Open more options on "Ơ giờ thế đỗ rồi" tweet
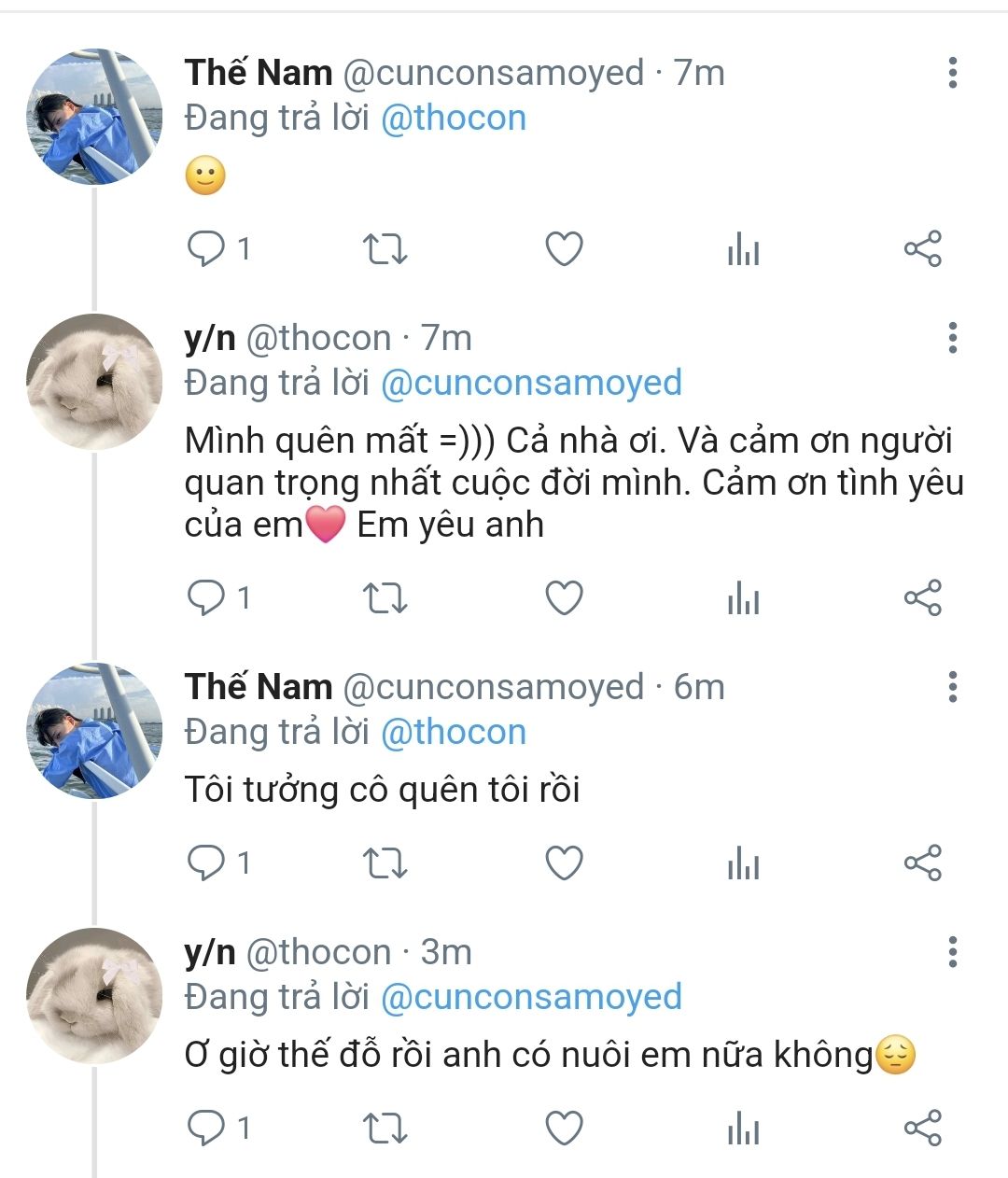 click(952, 952)
